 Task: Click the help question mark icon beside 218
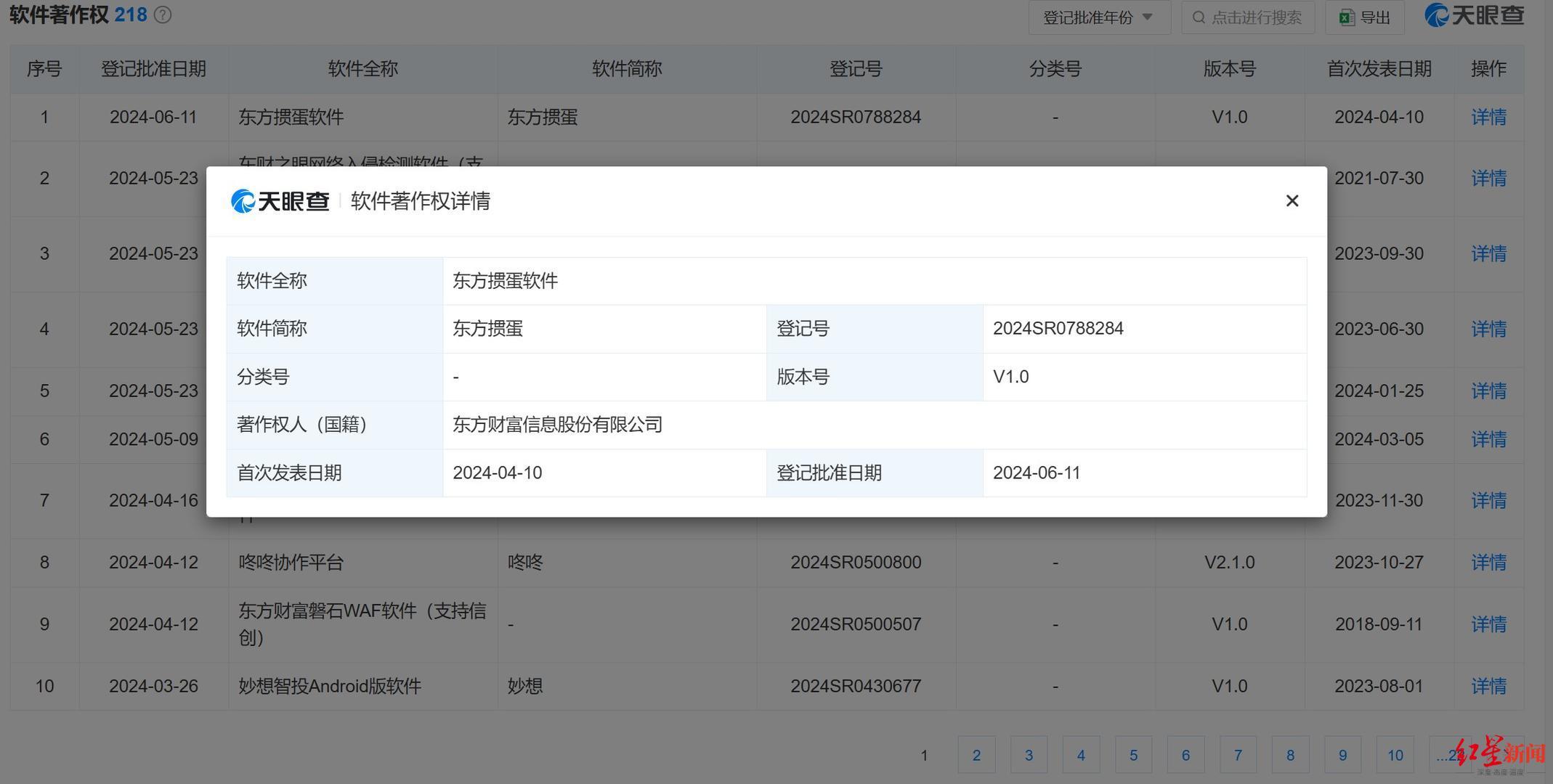coord(163,15)
